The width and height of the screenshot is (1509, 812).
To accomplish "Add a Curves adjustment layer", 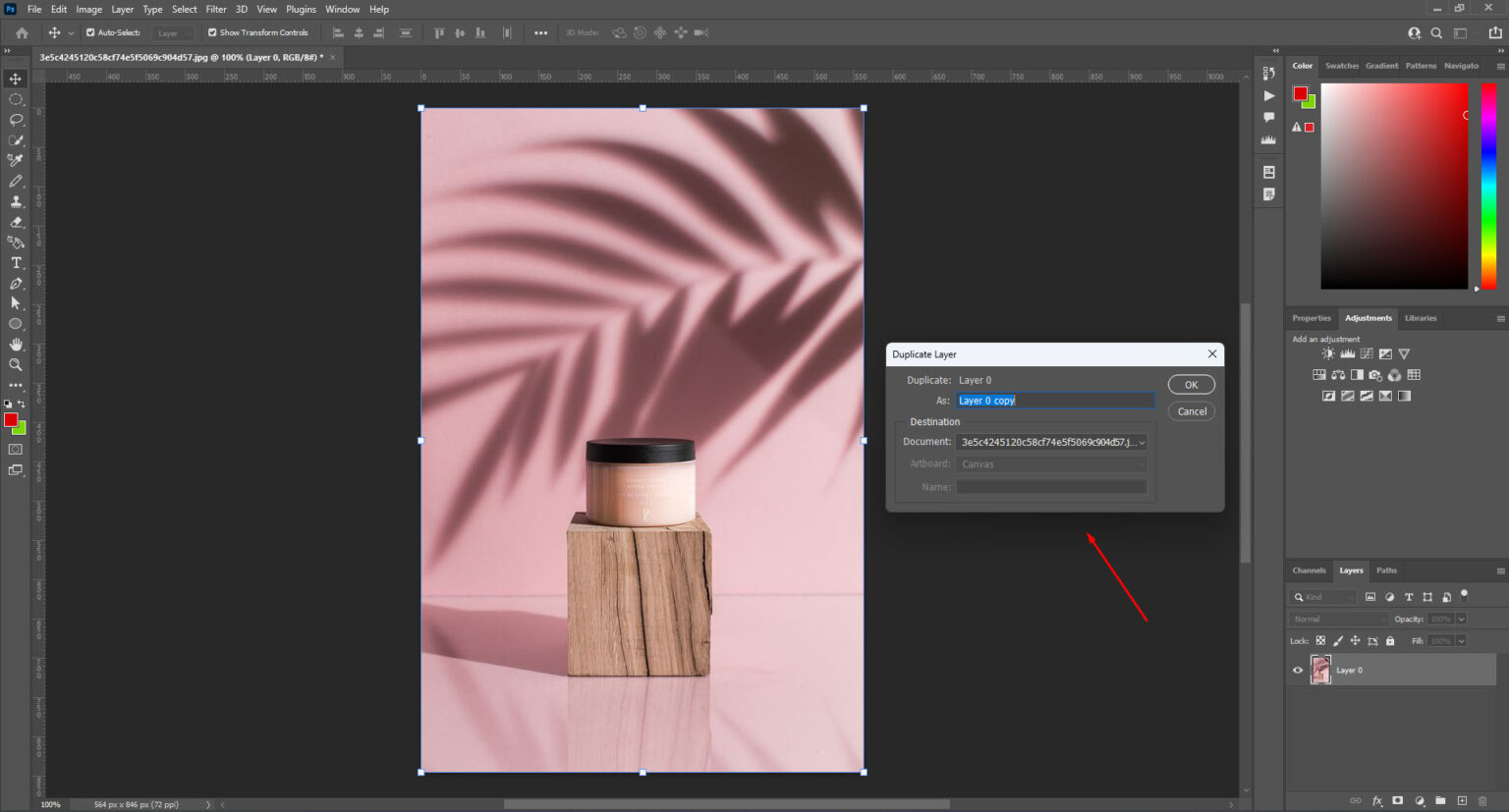I will [1366, 353].
